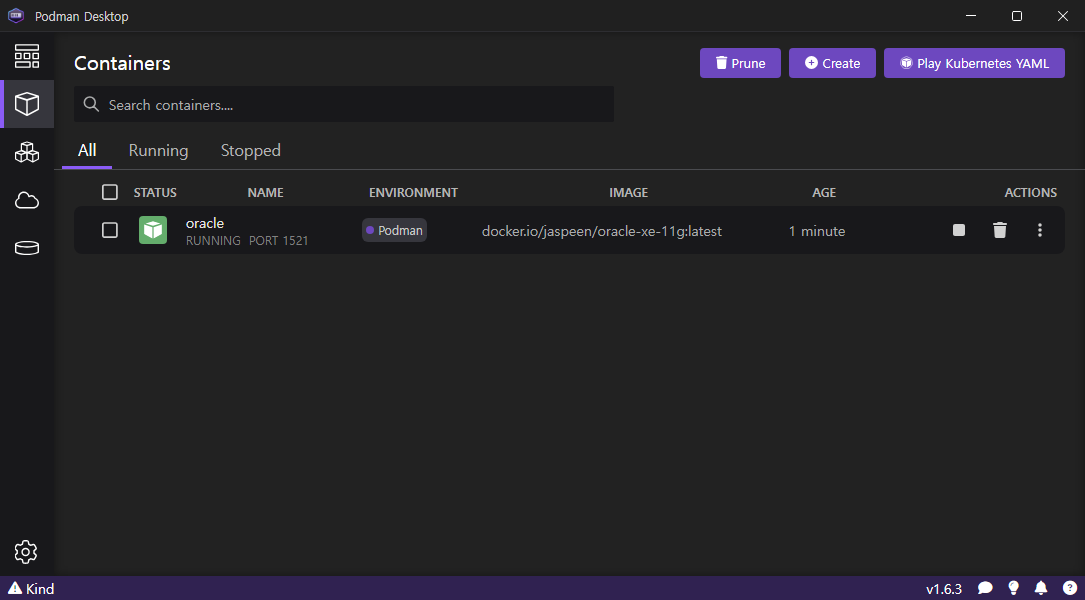Click the Podman Desktop logo in title bar

point(16,16)
